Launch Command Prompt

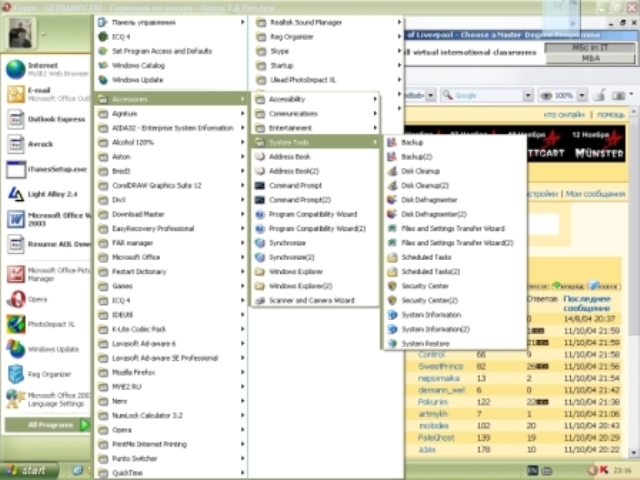315,186
